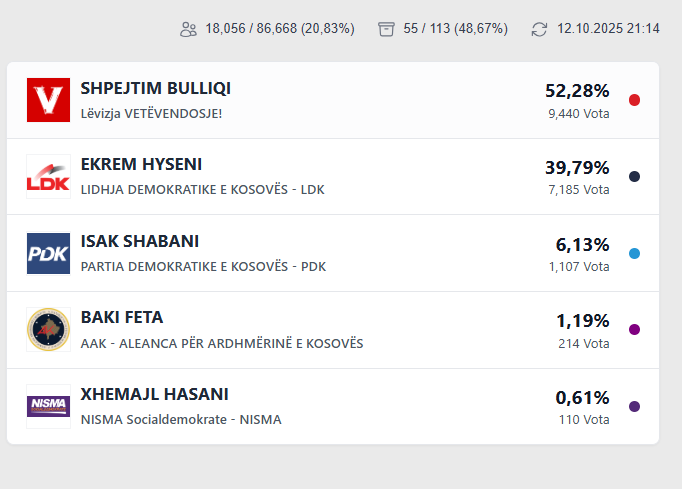Click the 12.10.2025 21:14 update time
This screenshot has height=489, width=682.
(x=608, y=29)
